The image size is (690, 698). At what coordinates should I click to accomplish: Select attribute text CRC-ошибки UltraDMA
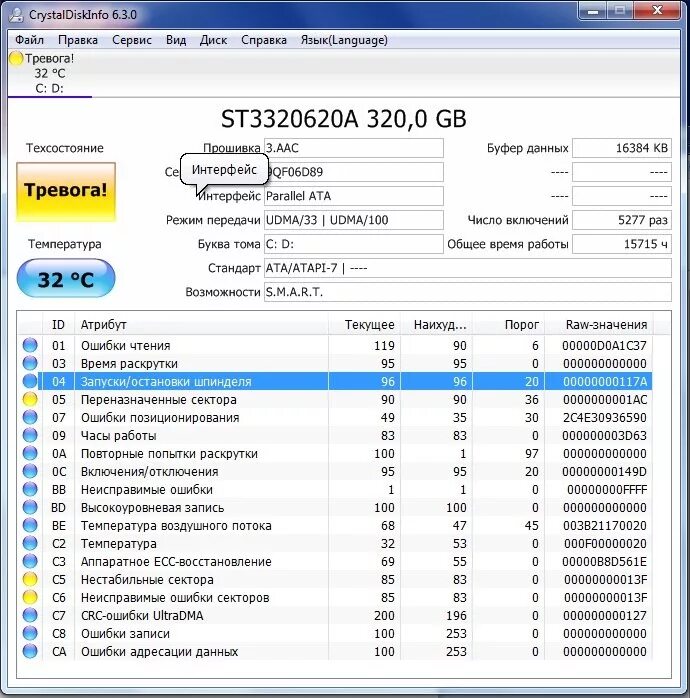point(142,616)
